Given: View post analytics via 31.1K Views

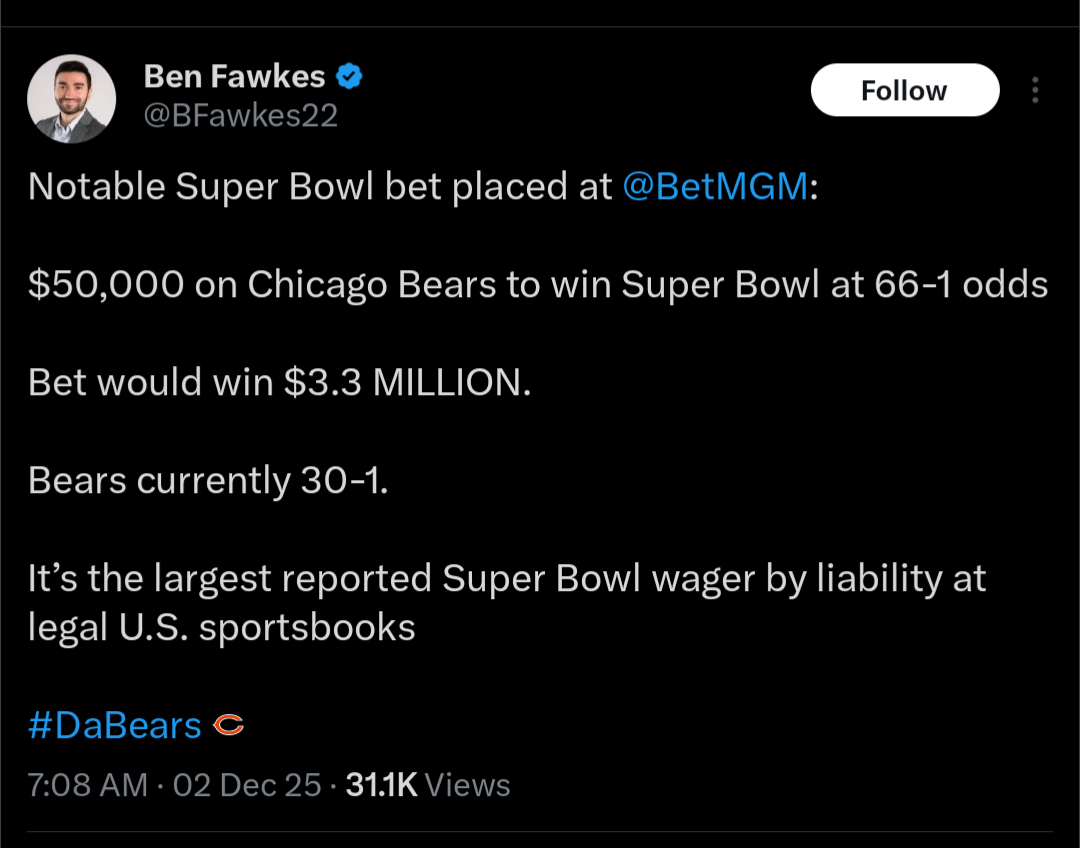Looking at the screenshot, I should (382, 785).
